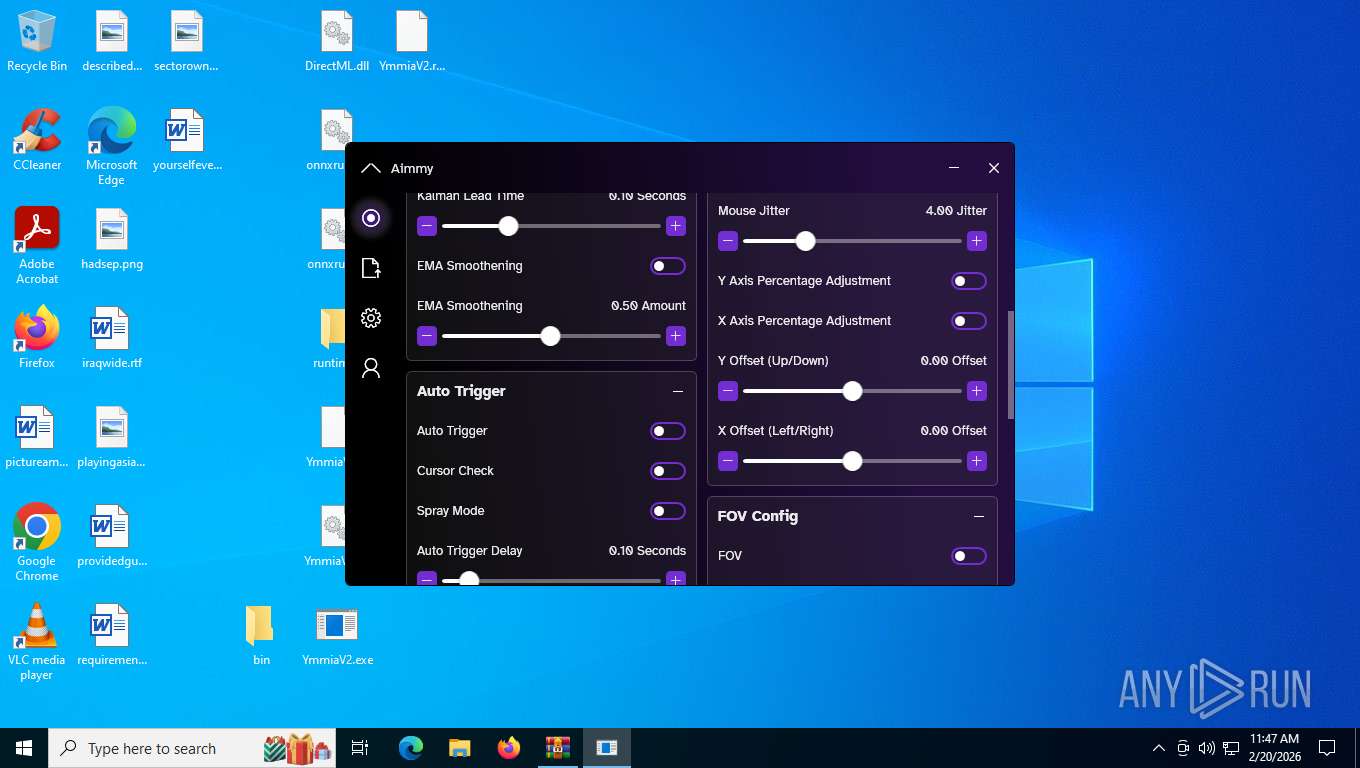Decrease Kalman Lead Time with minus button

pyautogui.click(x=427, y=226)
